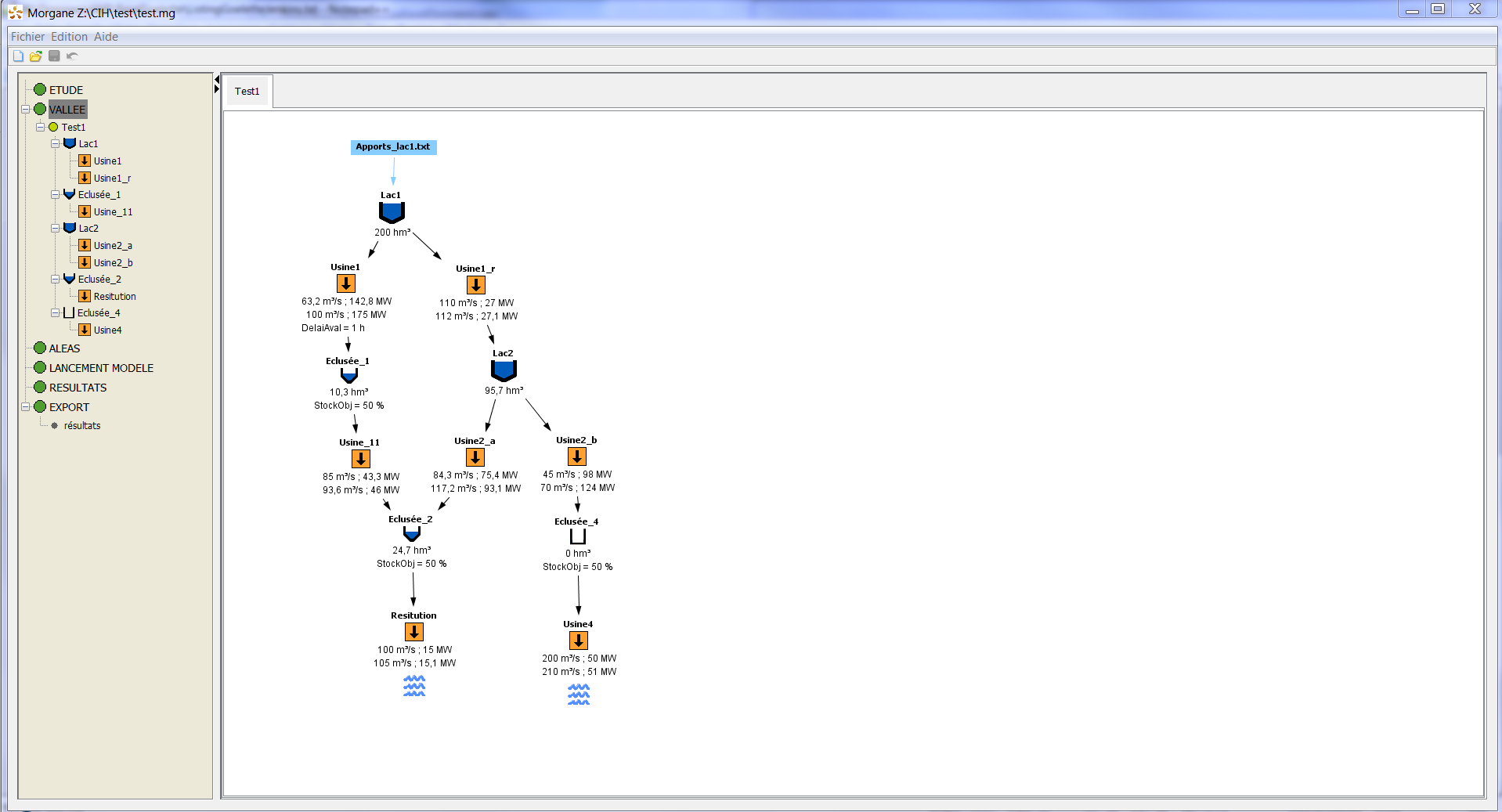Select VALLEE label in the tree
This screenshot has height=812, width=1502.
tap(67, 110)
